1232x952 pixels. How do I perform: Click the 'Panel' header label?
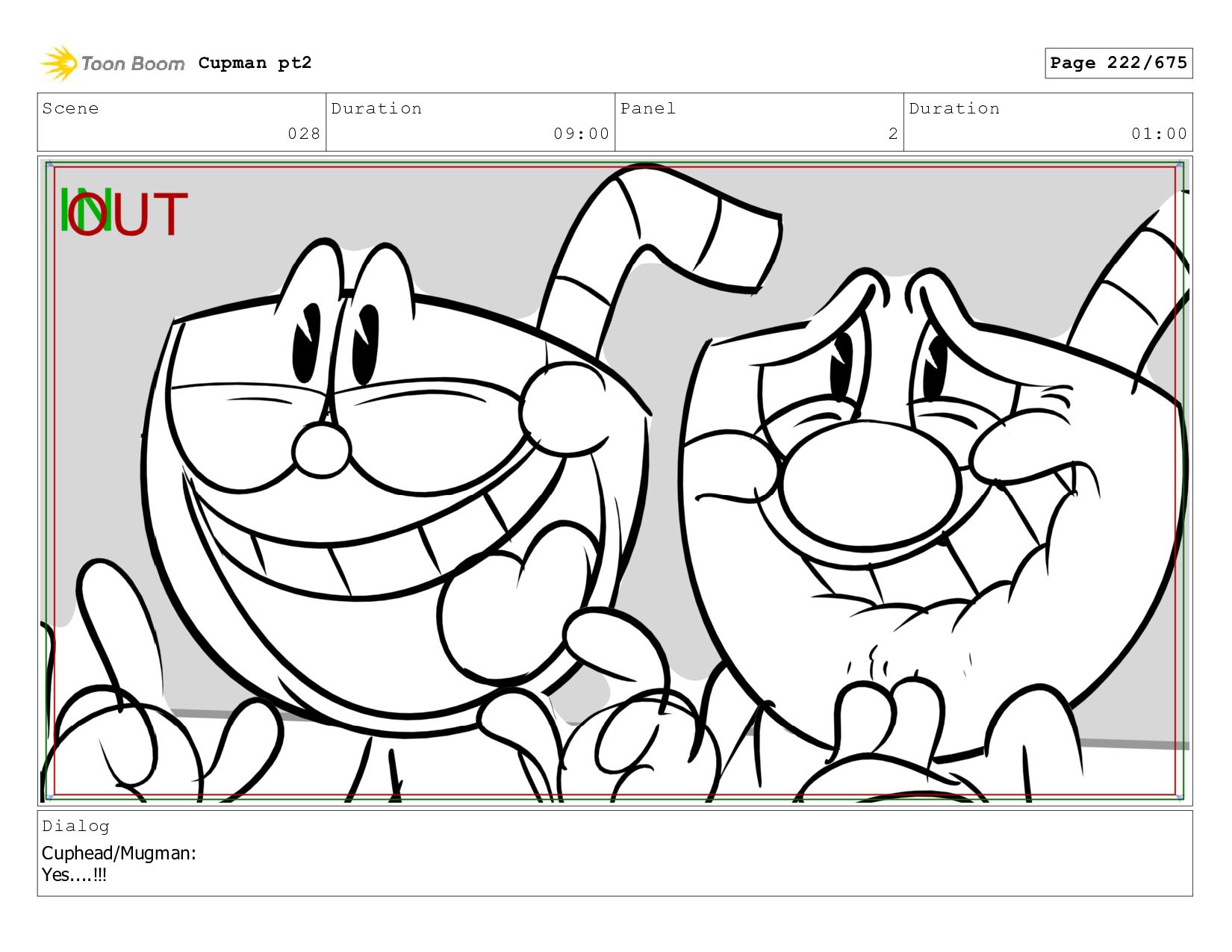point(647,109)
